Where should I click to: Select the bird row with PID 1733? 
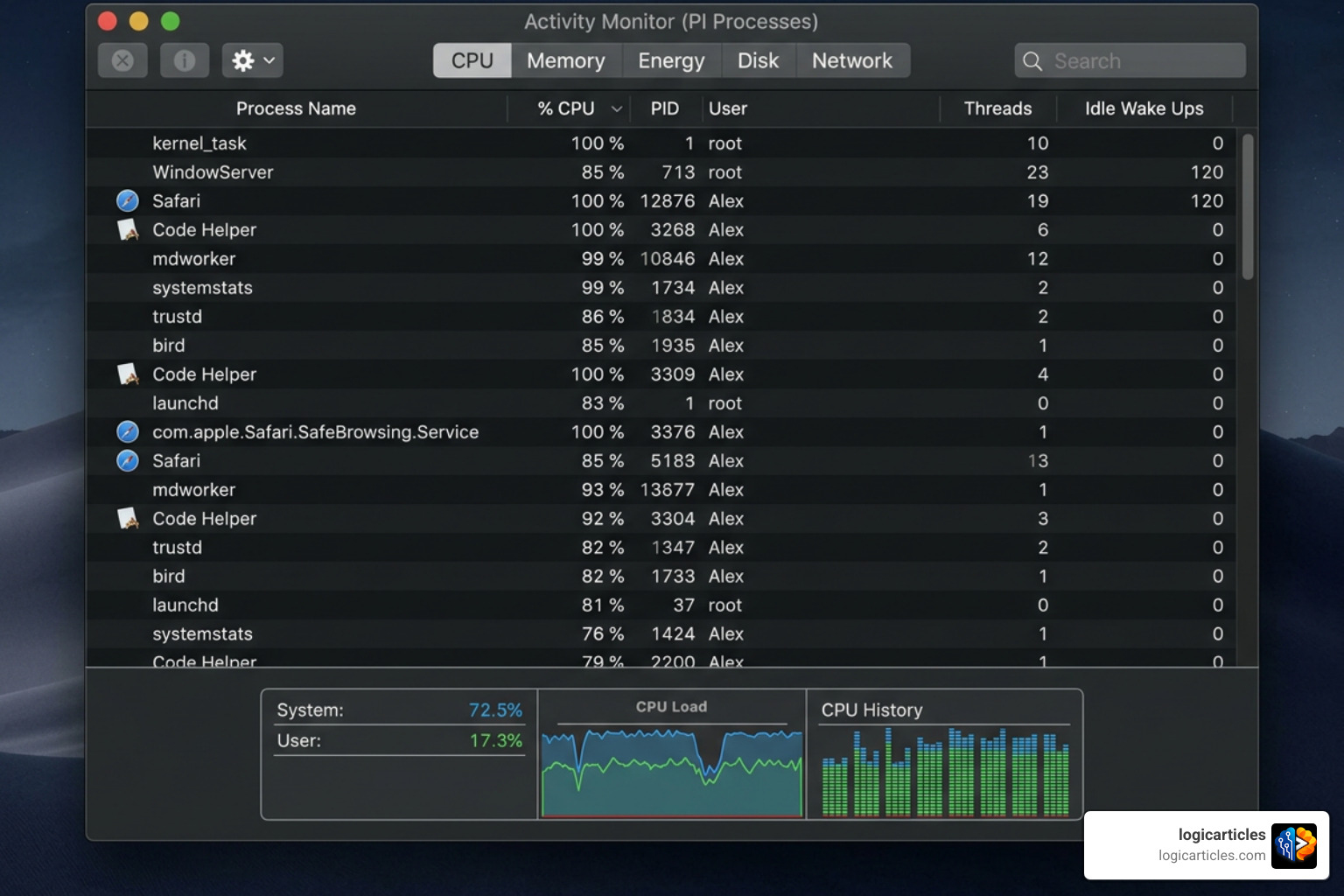[x=661, y=577]
